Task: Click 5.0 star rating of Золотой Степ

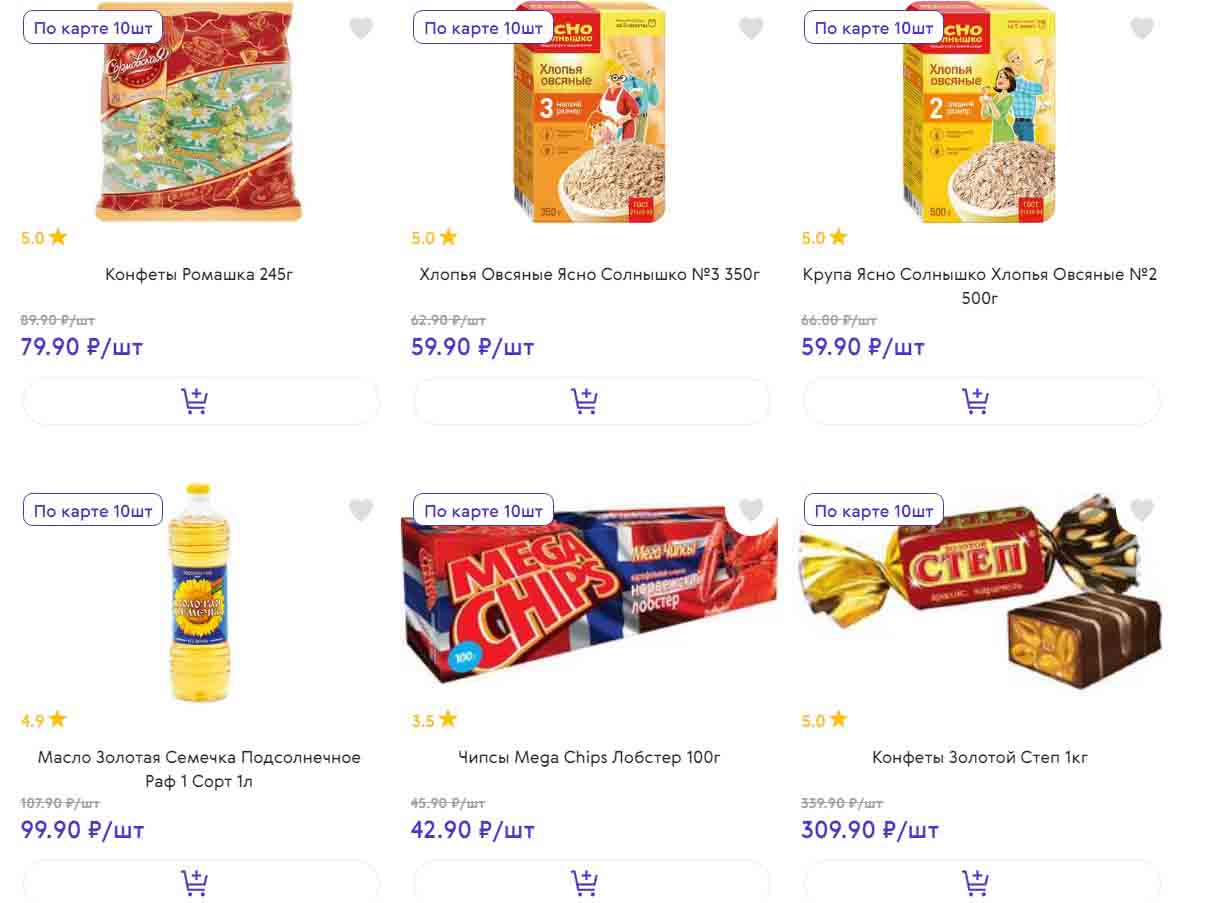Action: 824,720
